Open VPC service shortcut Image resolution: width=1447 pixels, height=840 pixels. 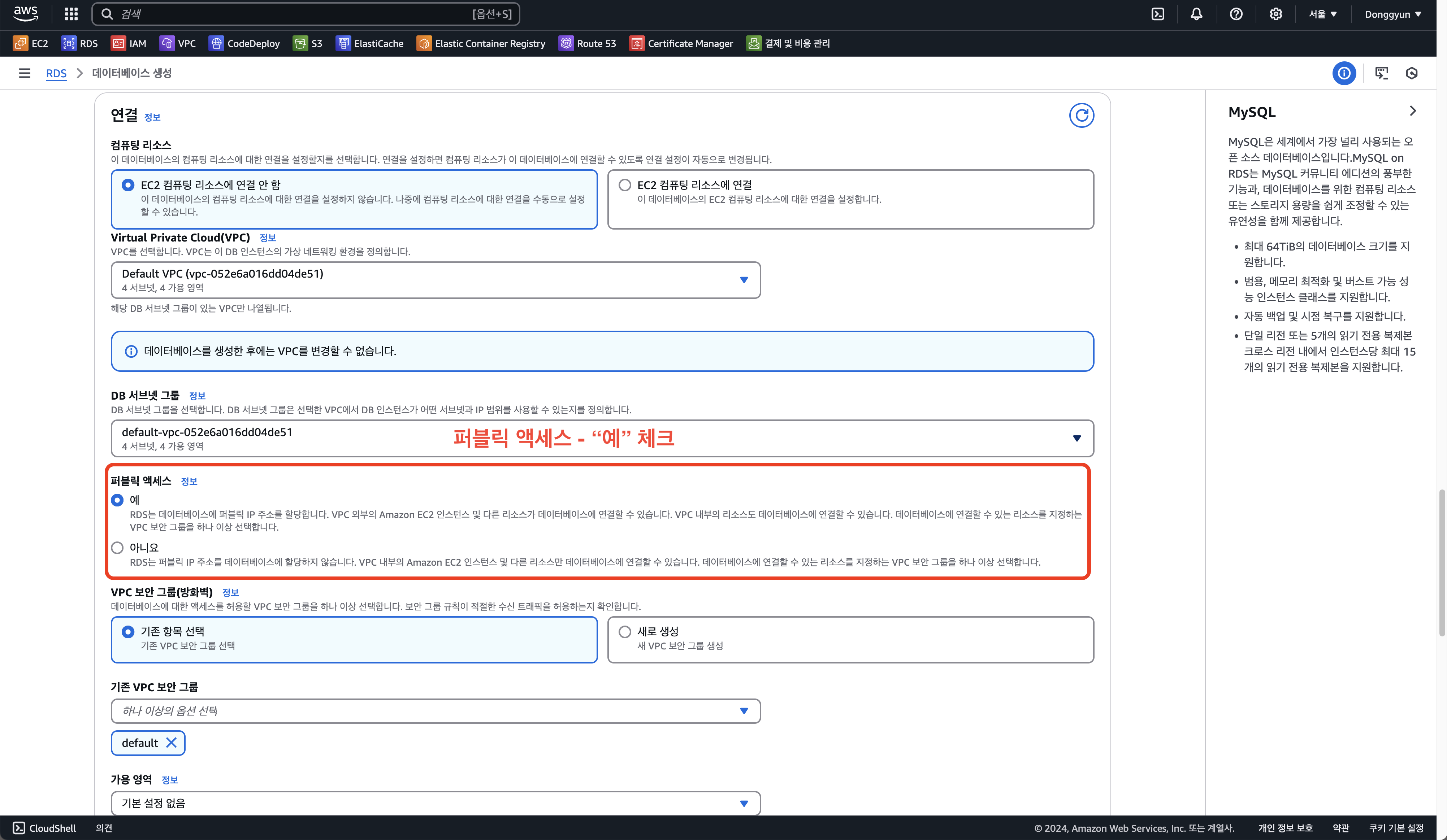point(177,43)
